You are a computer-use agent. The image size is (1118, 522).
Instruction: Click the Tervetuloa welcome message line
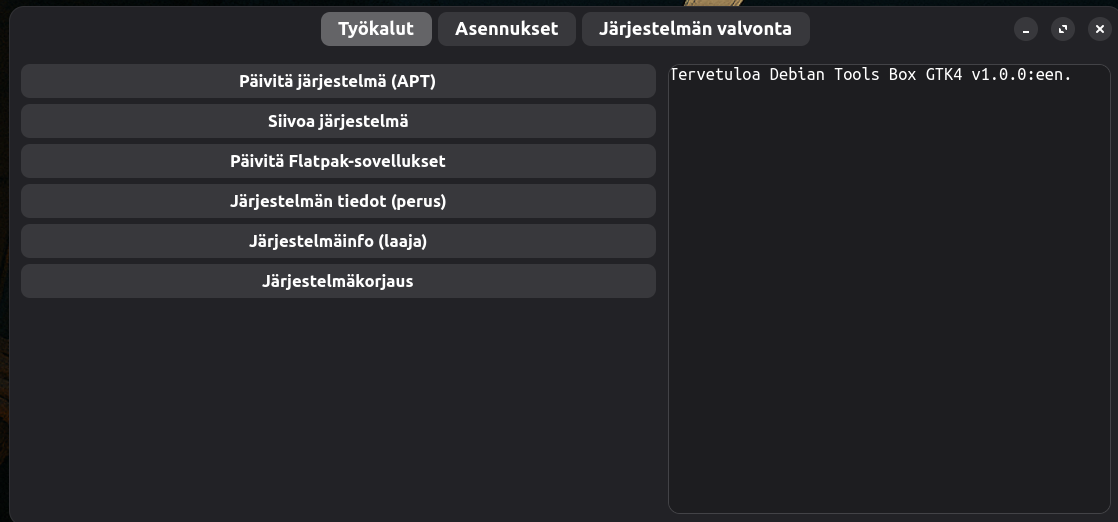click(870, 75)
